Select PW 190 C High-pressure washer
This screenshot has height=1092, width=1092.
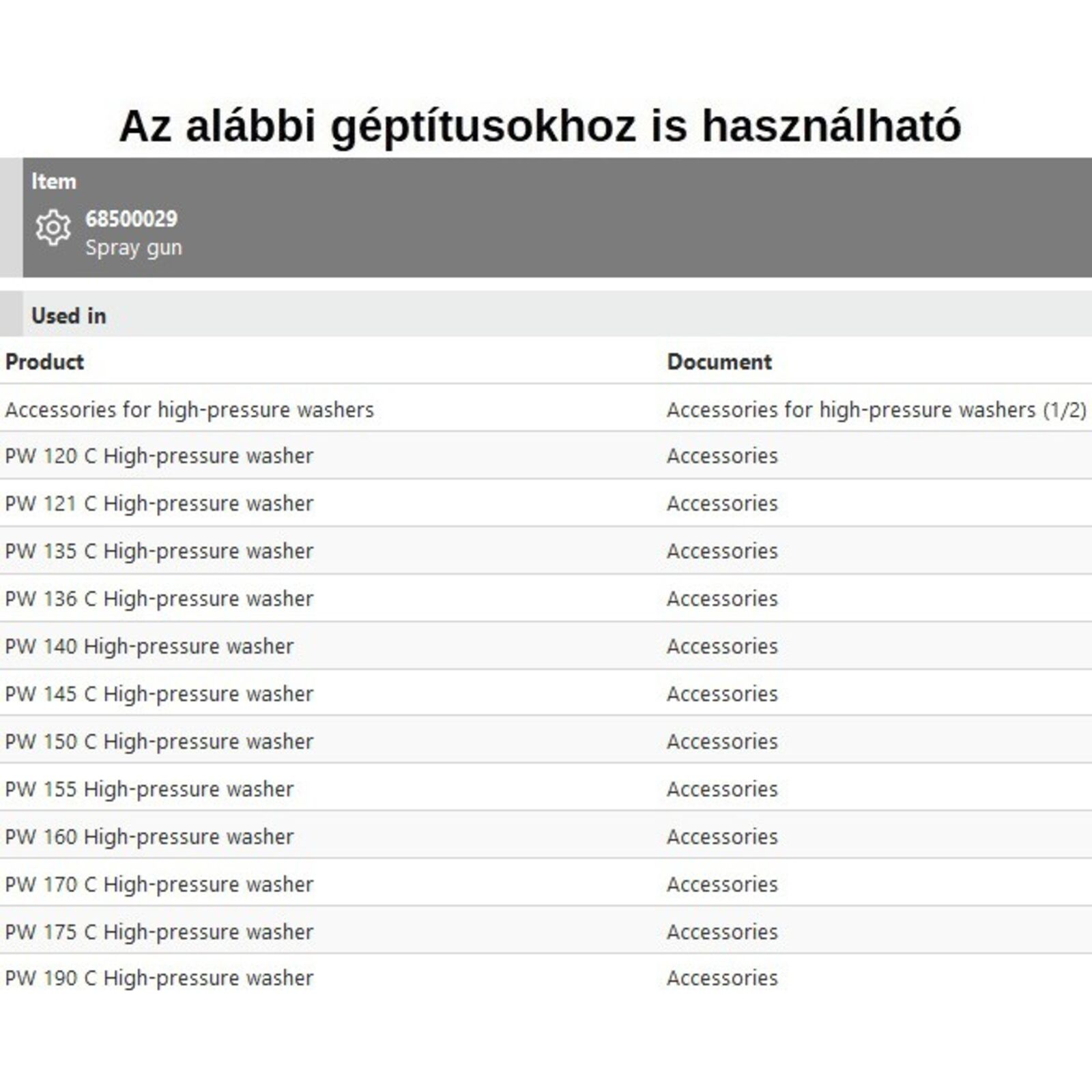(159, 978)
